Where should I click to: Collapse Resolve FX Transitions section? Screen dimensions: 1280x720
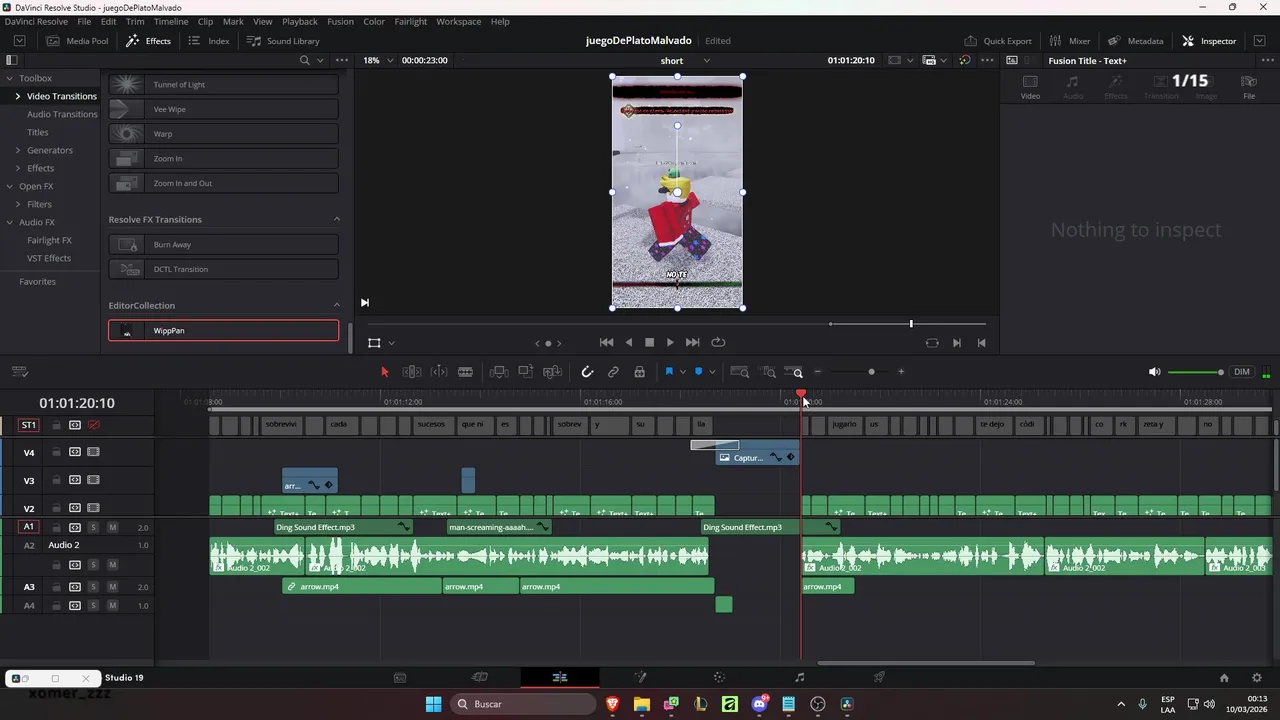pyautogui.click(x=336, y=219)
